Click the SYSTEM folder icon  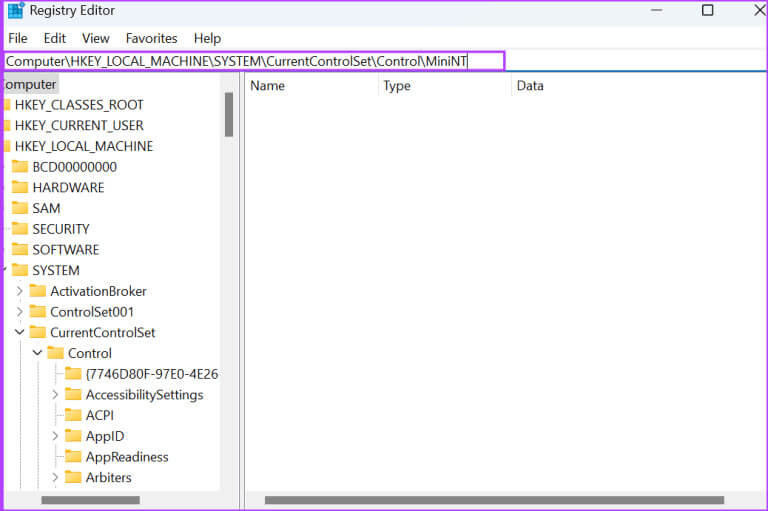pyautogui.click(x=20, y=270)
